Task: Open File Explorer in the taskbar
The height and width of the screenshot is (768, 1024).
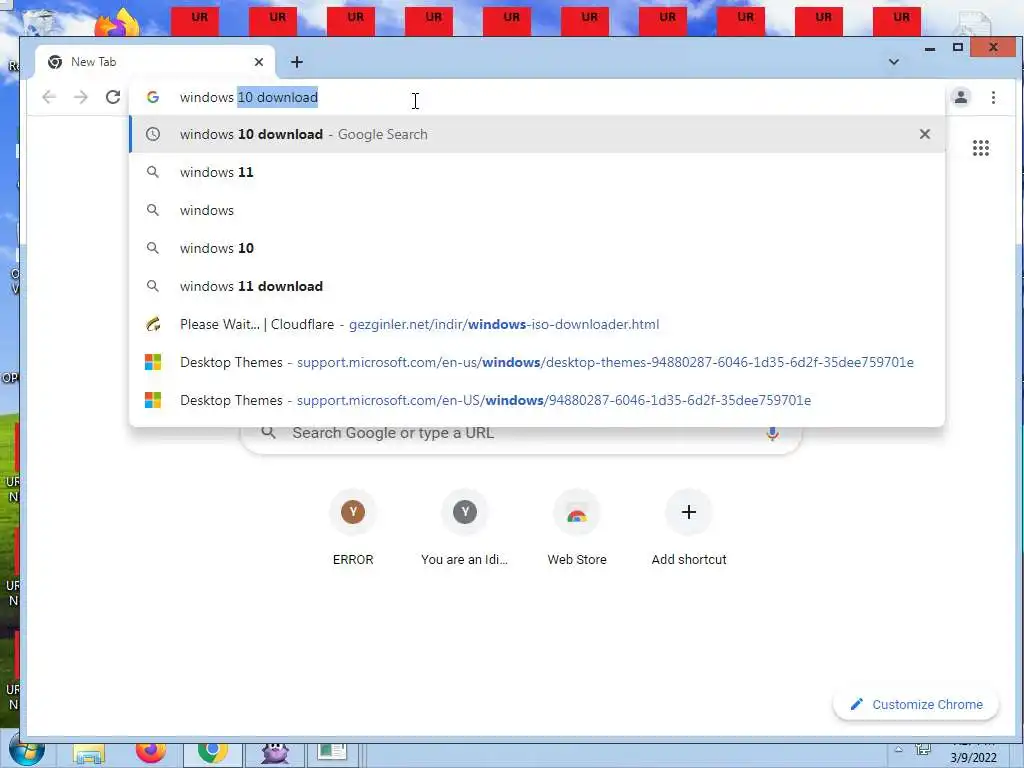Action: 89,754
